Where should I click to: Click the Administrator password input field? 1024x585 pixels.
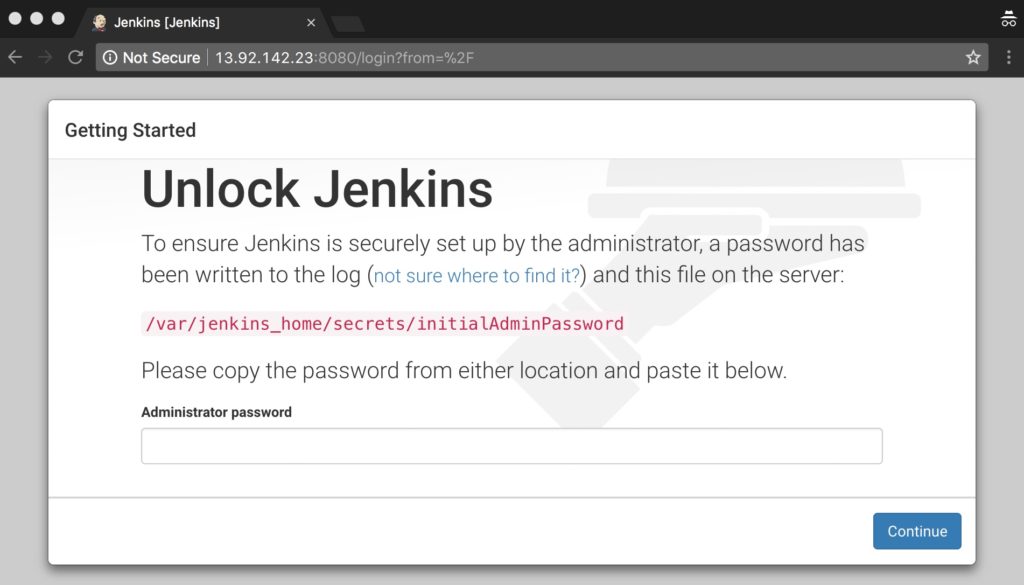(511, 445)
